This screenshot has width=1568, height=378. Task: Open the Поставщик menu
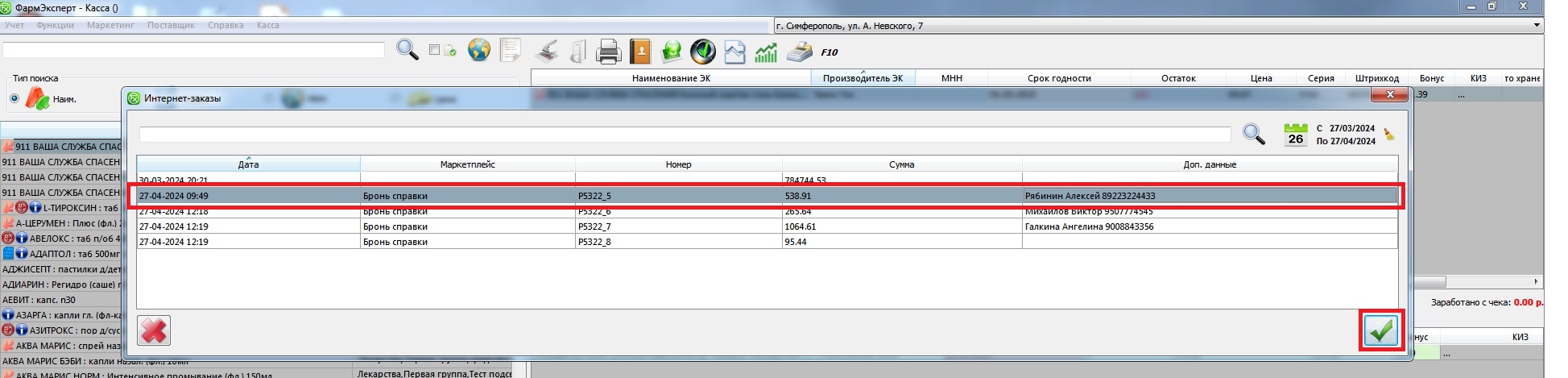(x=171, y=25)
